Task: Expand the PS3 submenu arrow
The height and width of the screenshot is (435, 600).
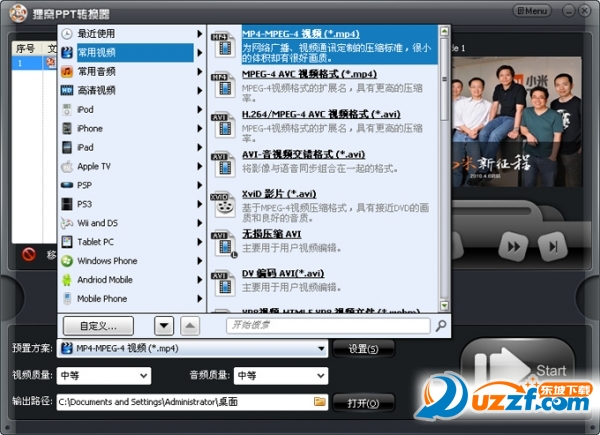Action: pos(199,204)
